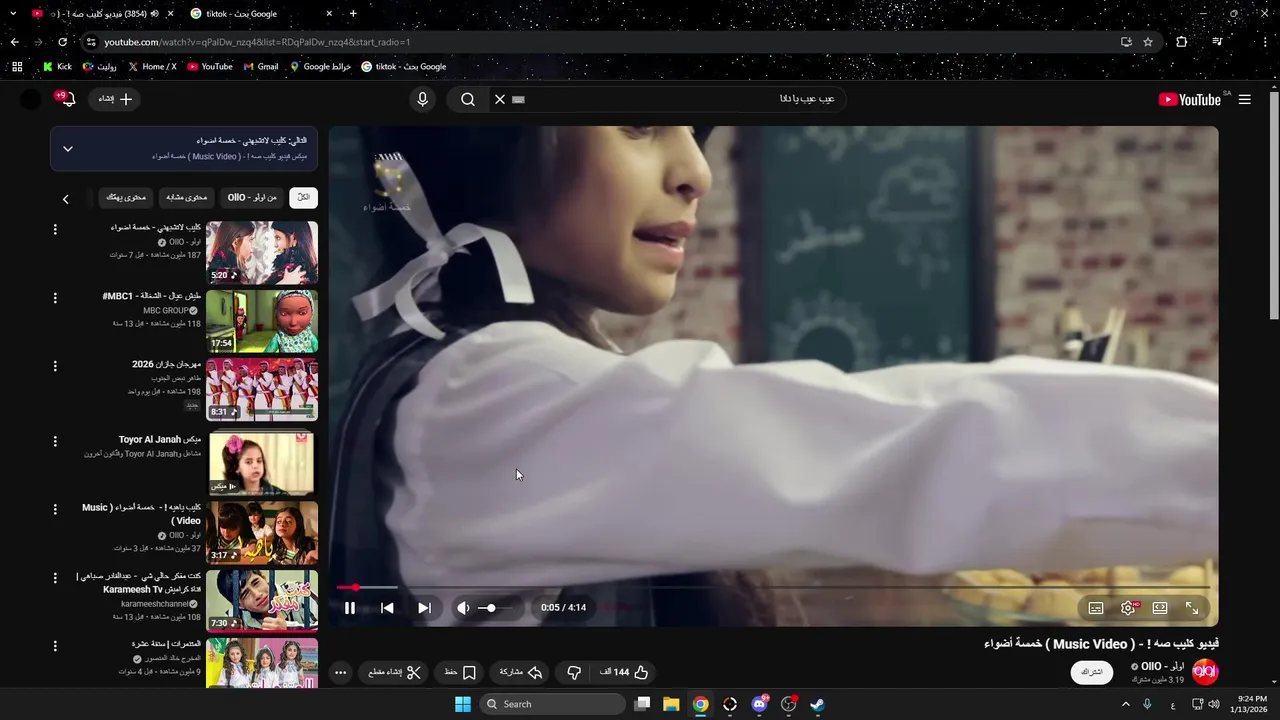Start voice search with microphone

click(x=422, y=99)
